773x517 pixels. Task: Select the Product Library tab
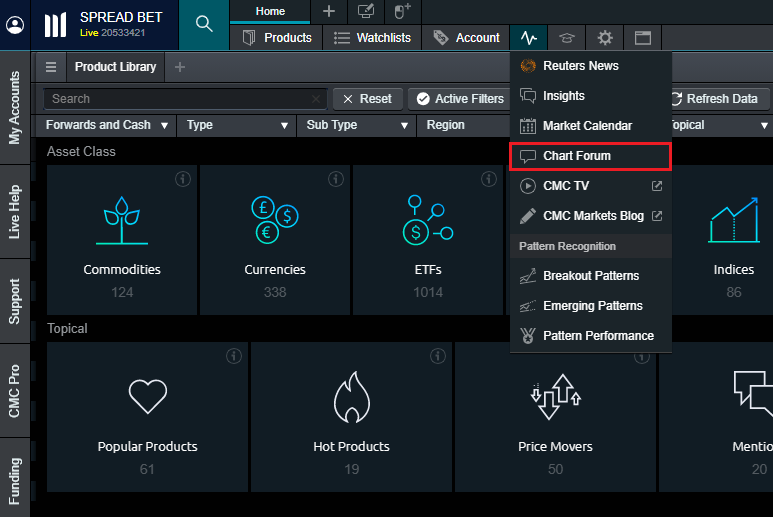click(x=115, y=67)
